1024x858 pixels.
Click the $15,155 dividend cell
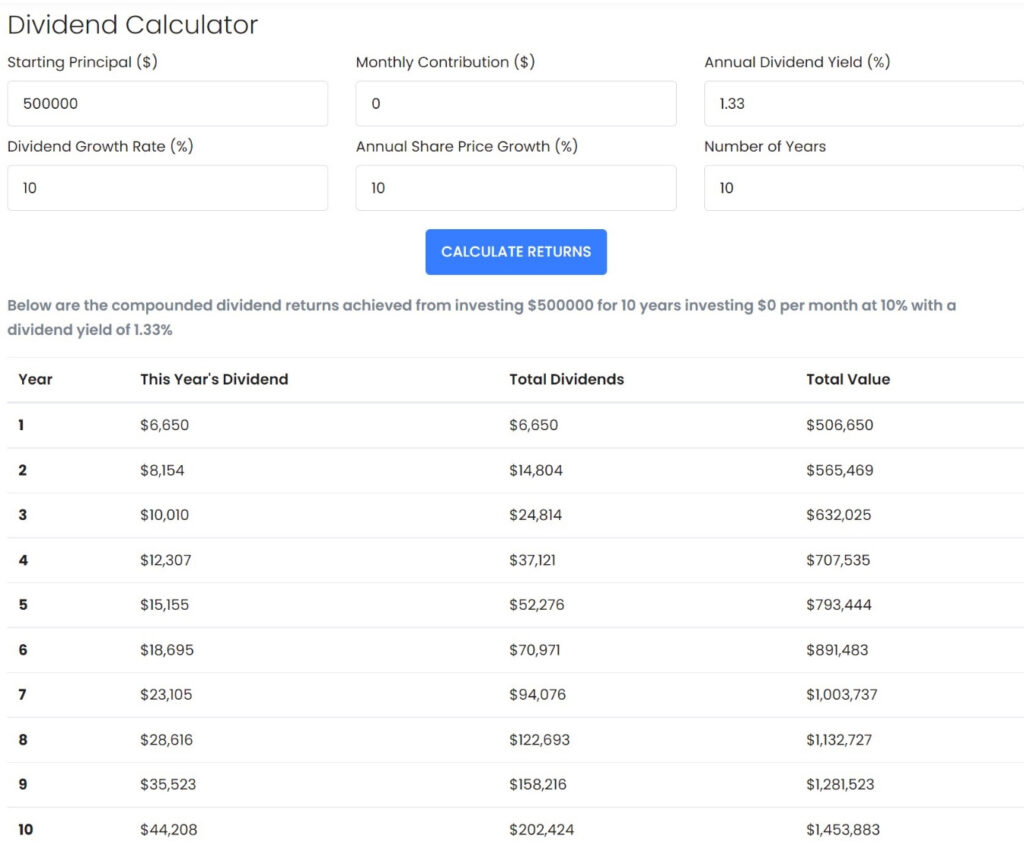(165, 605)
